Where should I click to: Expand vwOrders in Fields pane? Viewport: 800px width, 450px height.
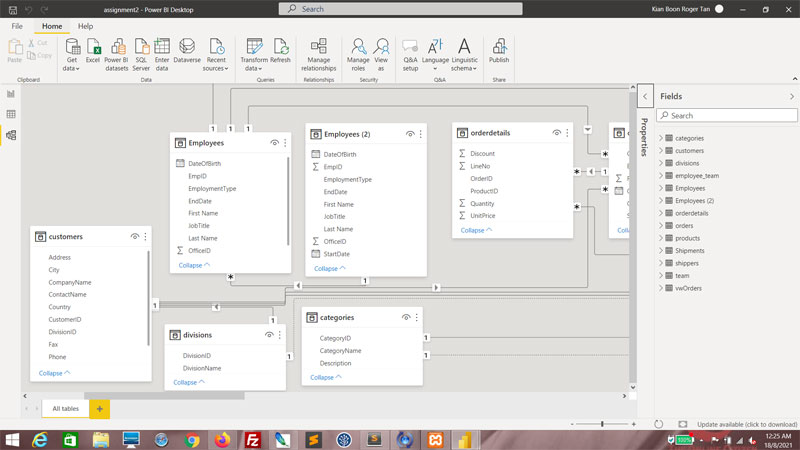point(661,288)
